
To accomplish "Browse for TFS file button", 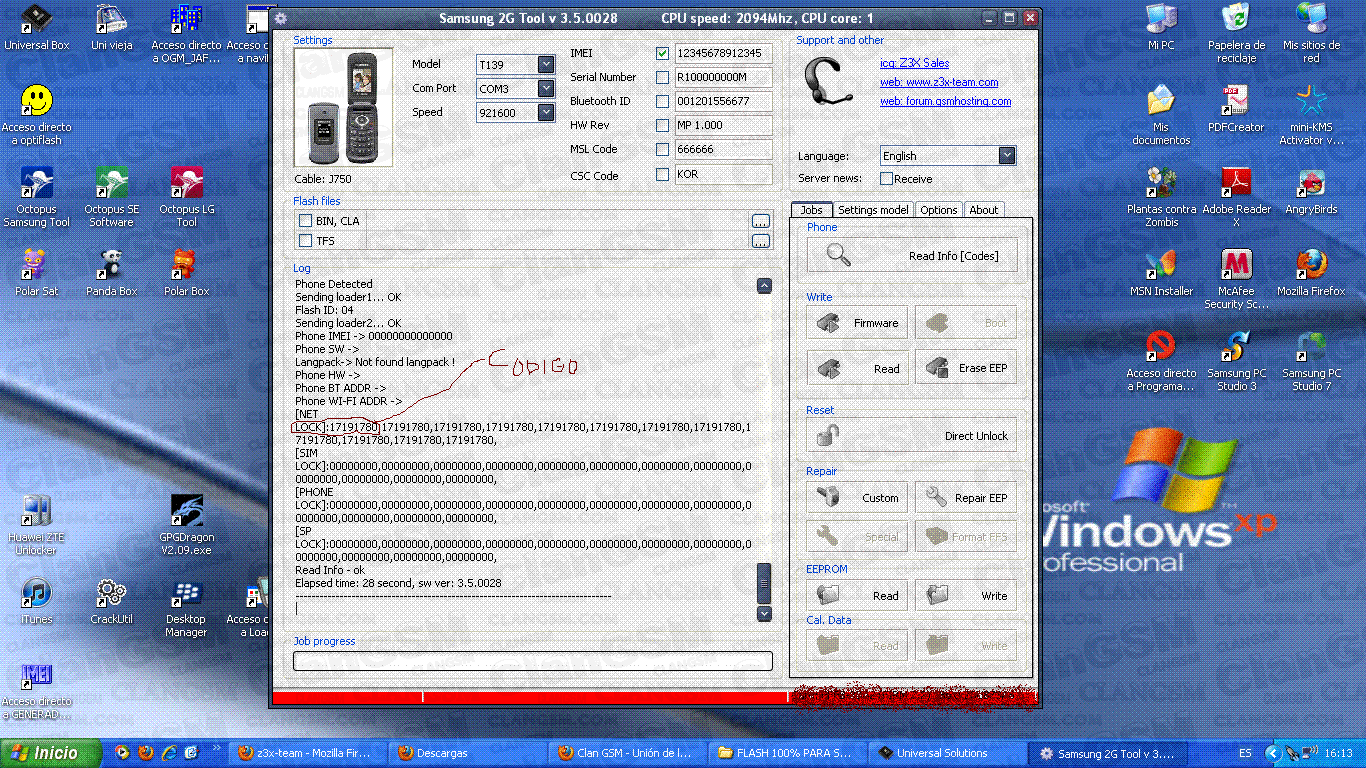I will (761, 241).
